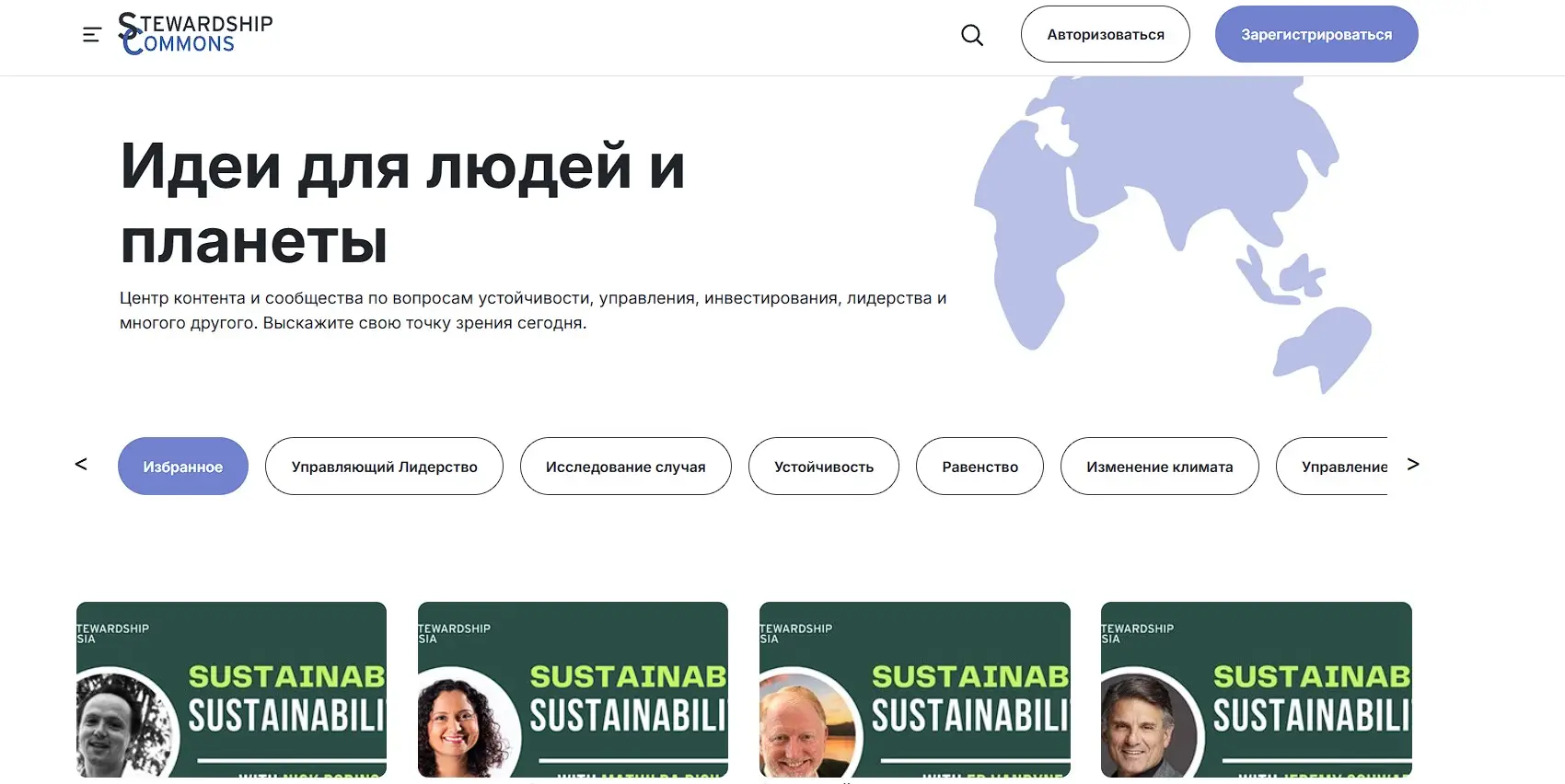
Task: Show more categories with right arrow
Action: (x=1413, y=465)
